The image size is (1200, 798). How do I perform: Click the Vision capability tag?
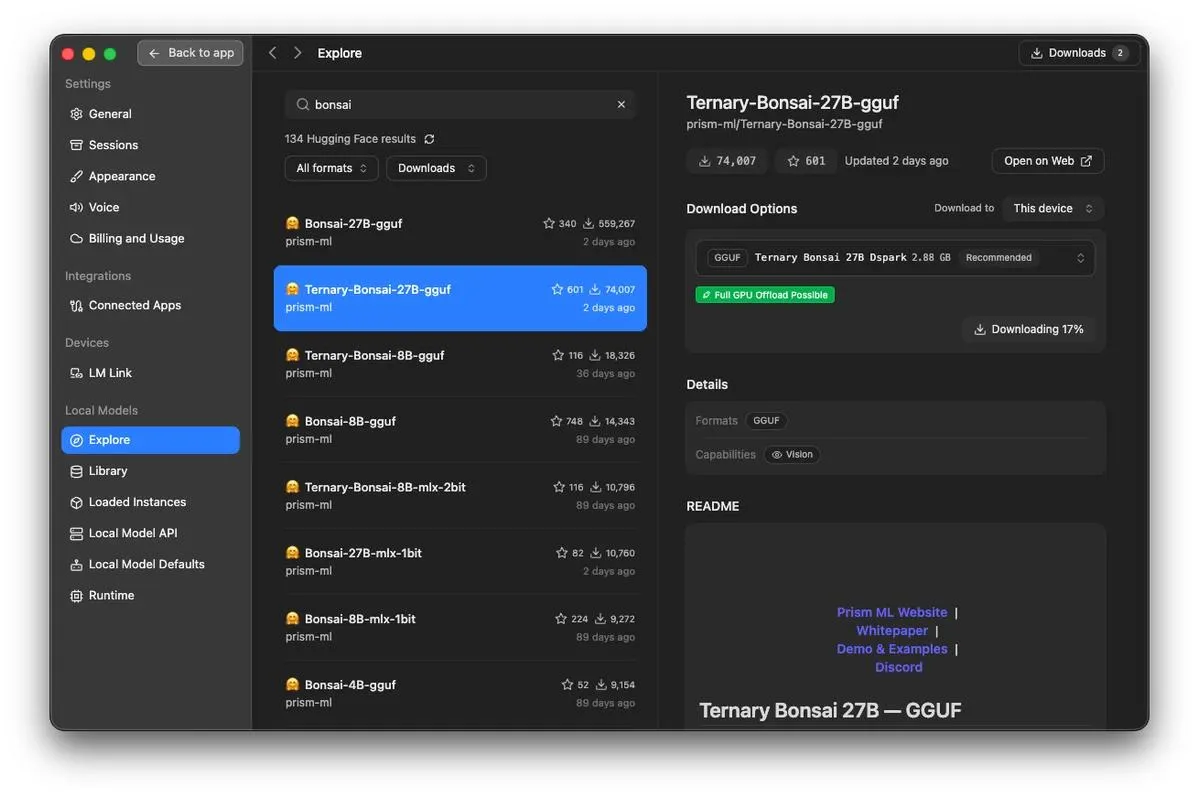coord(792,454)
